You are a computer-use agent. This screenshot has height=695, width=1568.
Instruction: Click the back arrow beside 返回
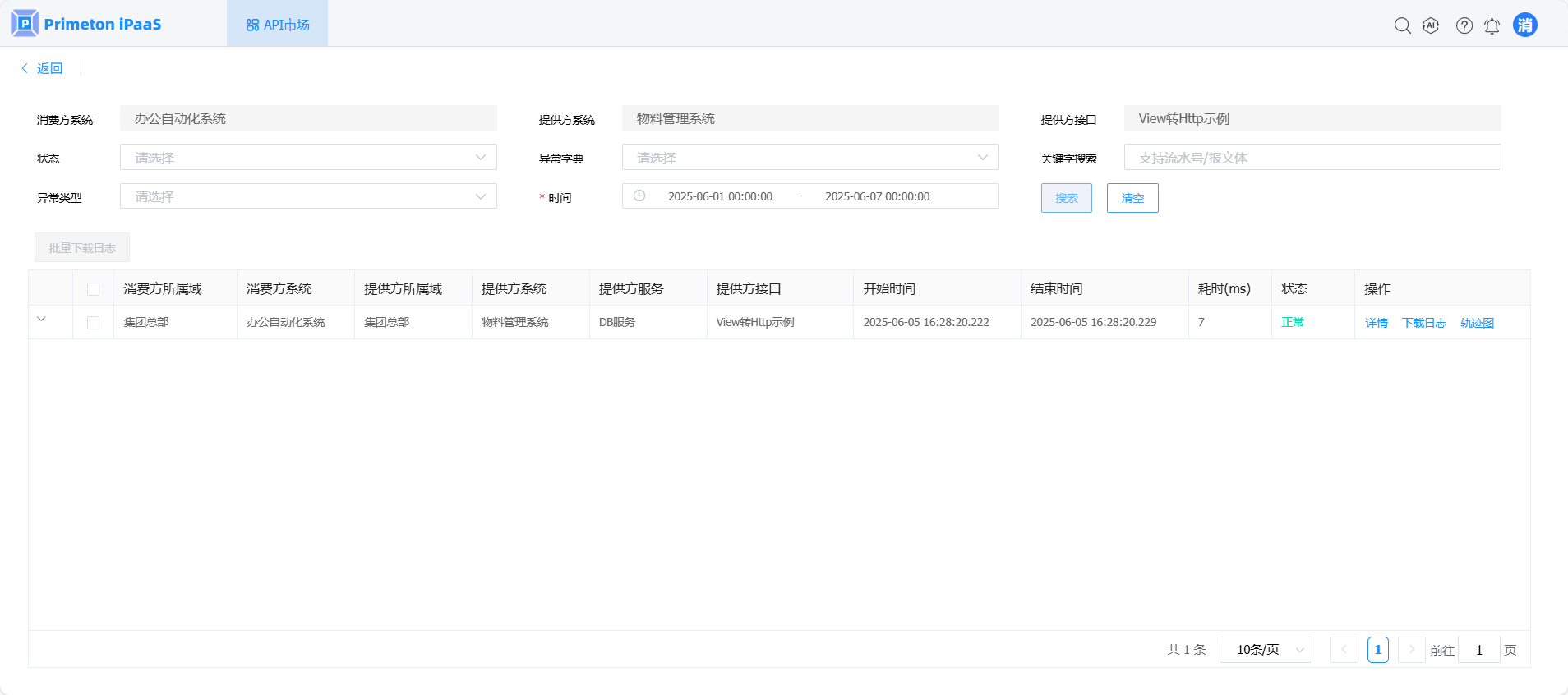pyautogui.click(x=25, y=68)
